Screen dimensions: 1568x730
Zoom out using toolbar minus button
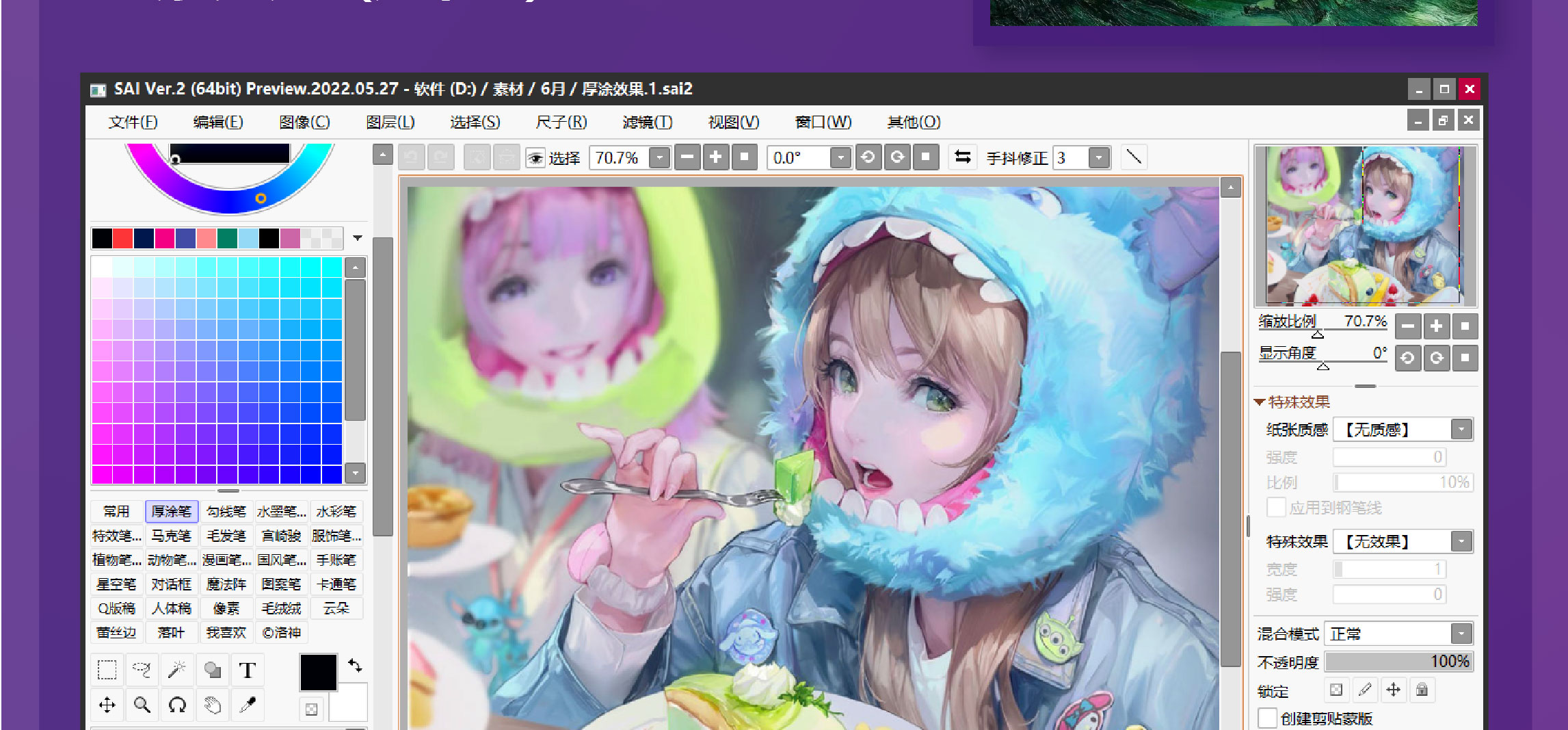[687, 157]
